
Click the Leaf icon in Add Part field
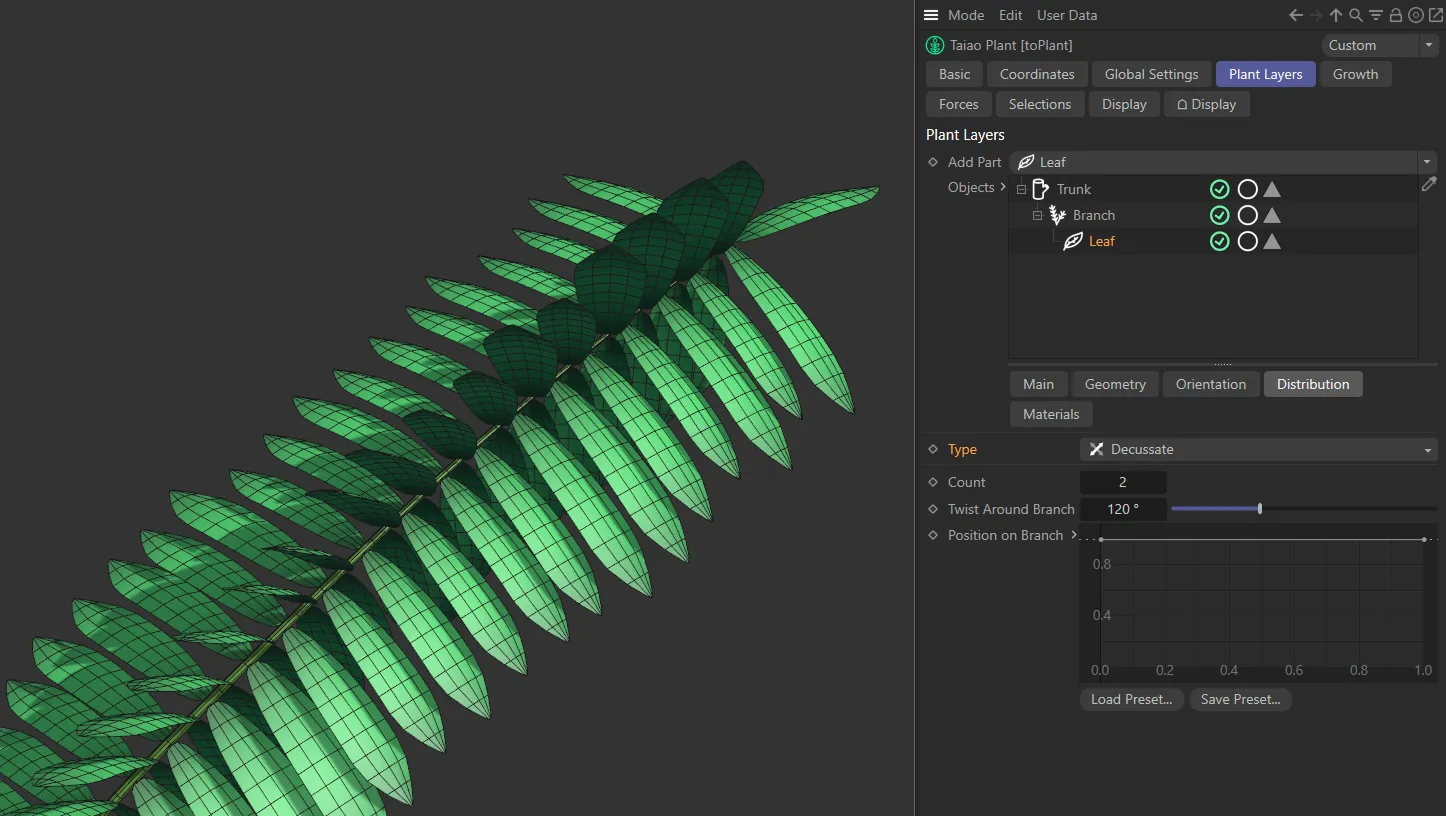coord(1025,162)
